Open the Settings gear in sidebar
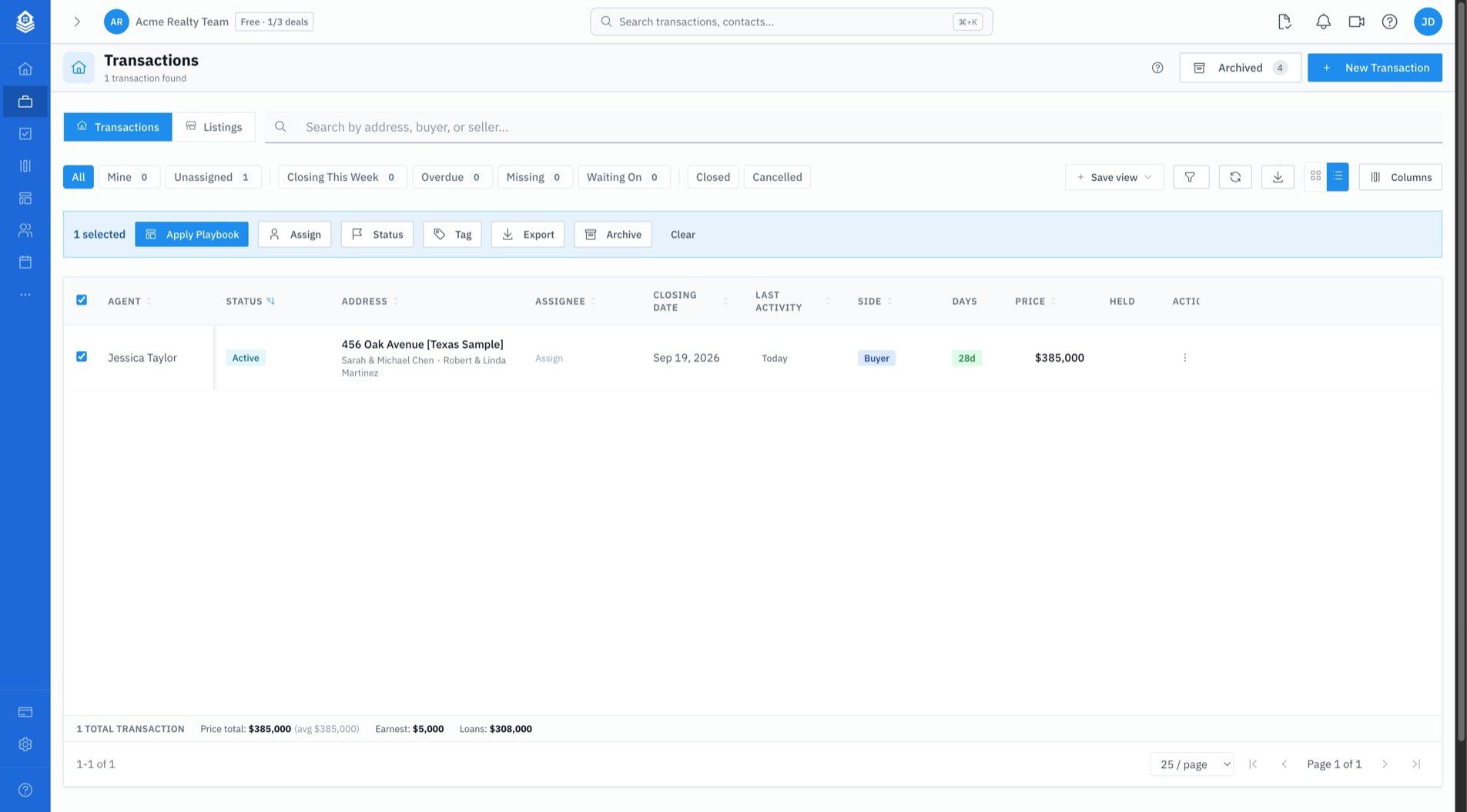 [25, 744]
